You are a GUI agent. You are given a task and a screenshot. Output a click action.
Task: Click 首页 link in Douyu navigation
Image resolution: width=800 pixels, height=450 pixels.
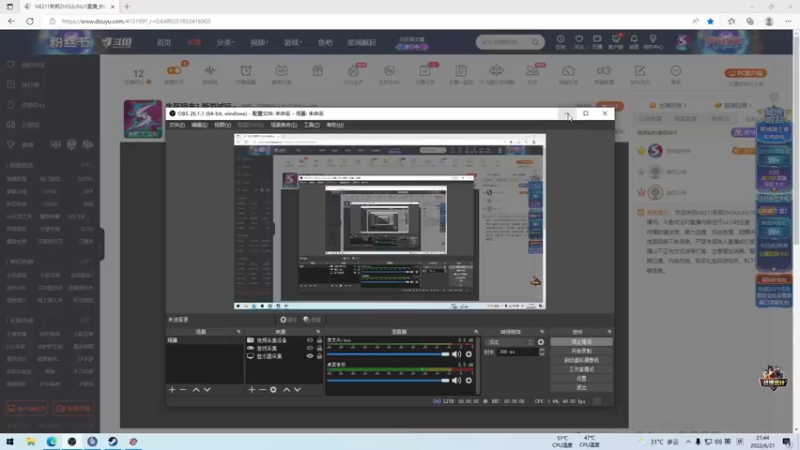point(164,42)
